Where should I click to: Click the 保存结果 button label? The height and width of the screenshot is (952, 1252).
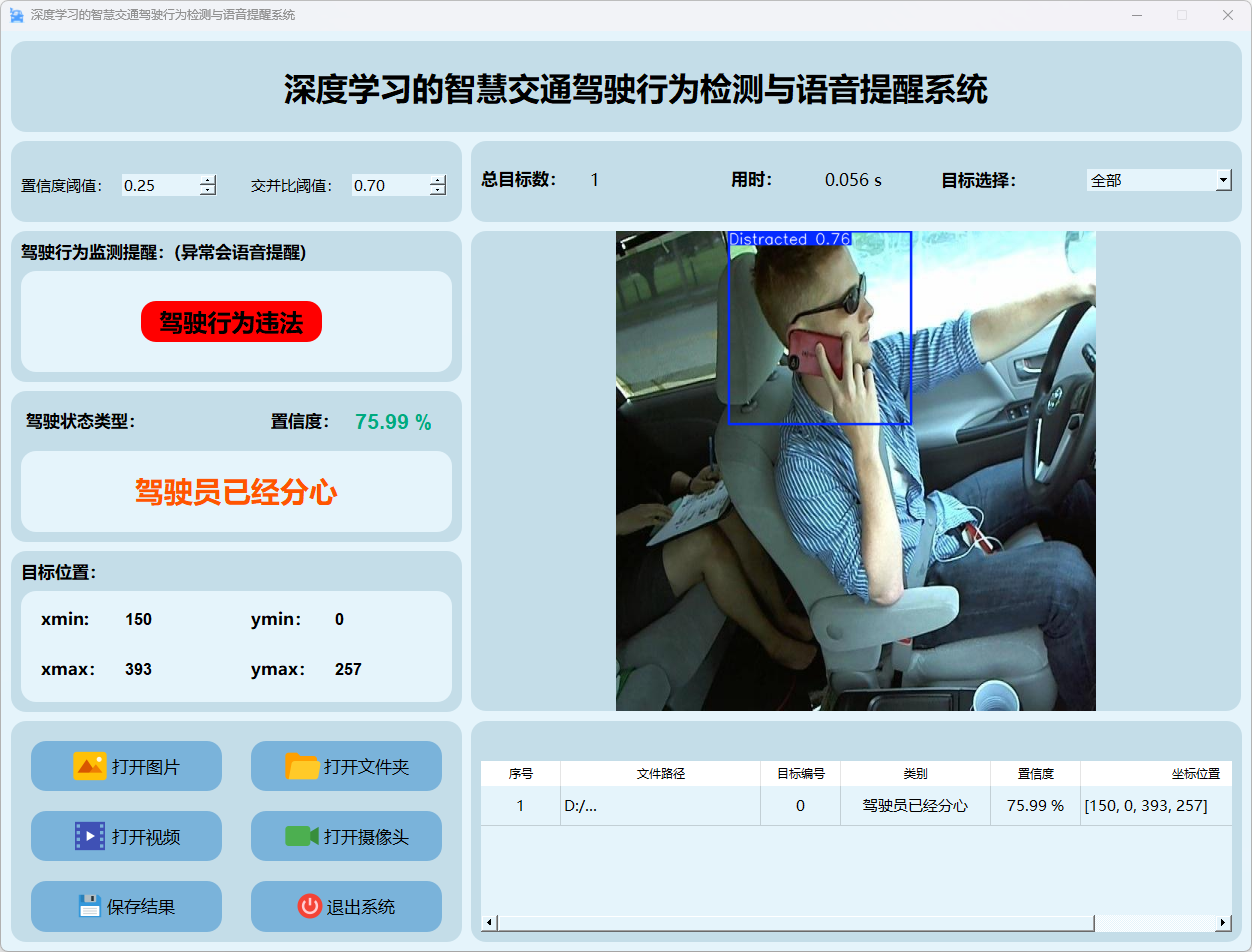141,907
